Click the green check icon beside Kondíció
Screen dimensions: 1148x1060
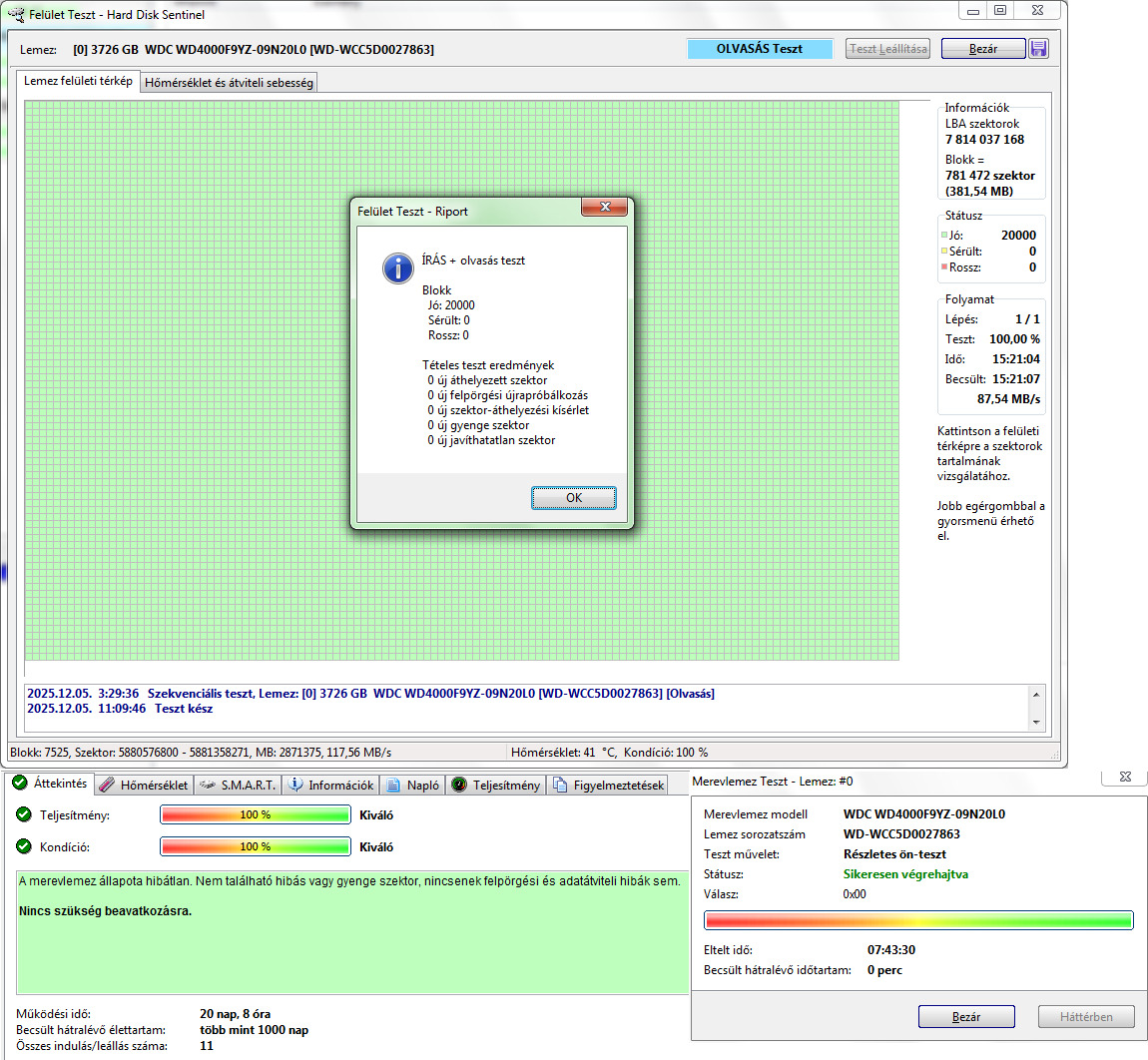tap(23, 846)
